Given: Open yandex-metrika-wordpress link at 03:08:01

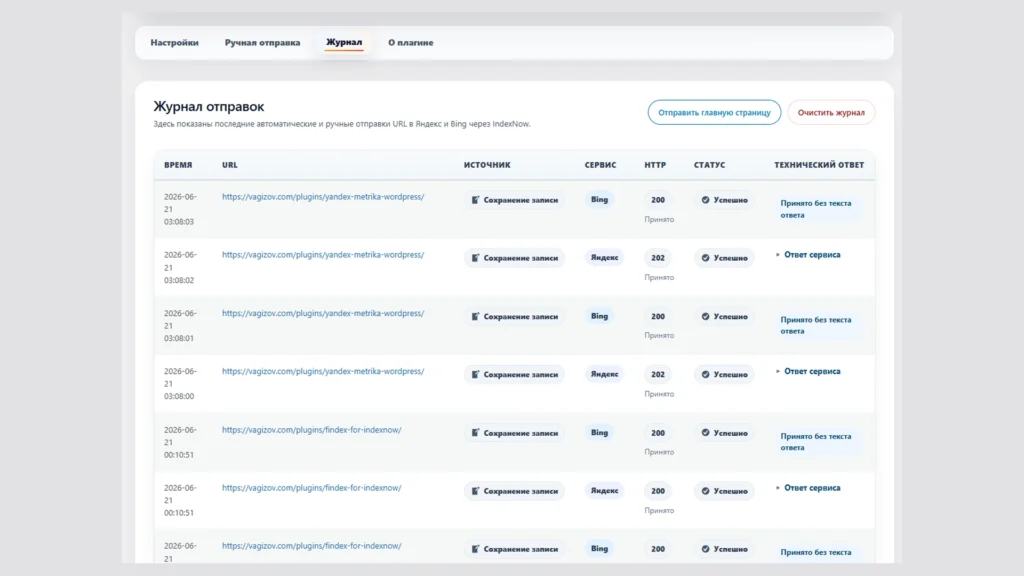Looking at the screenshot, I should (323, 313).
